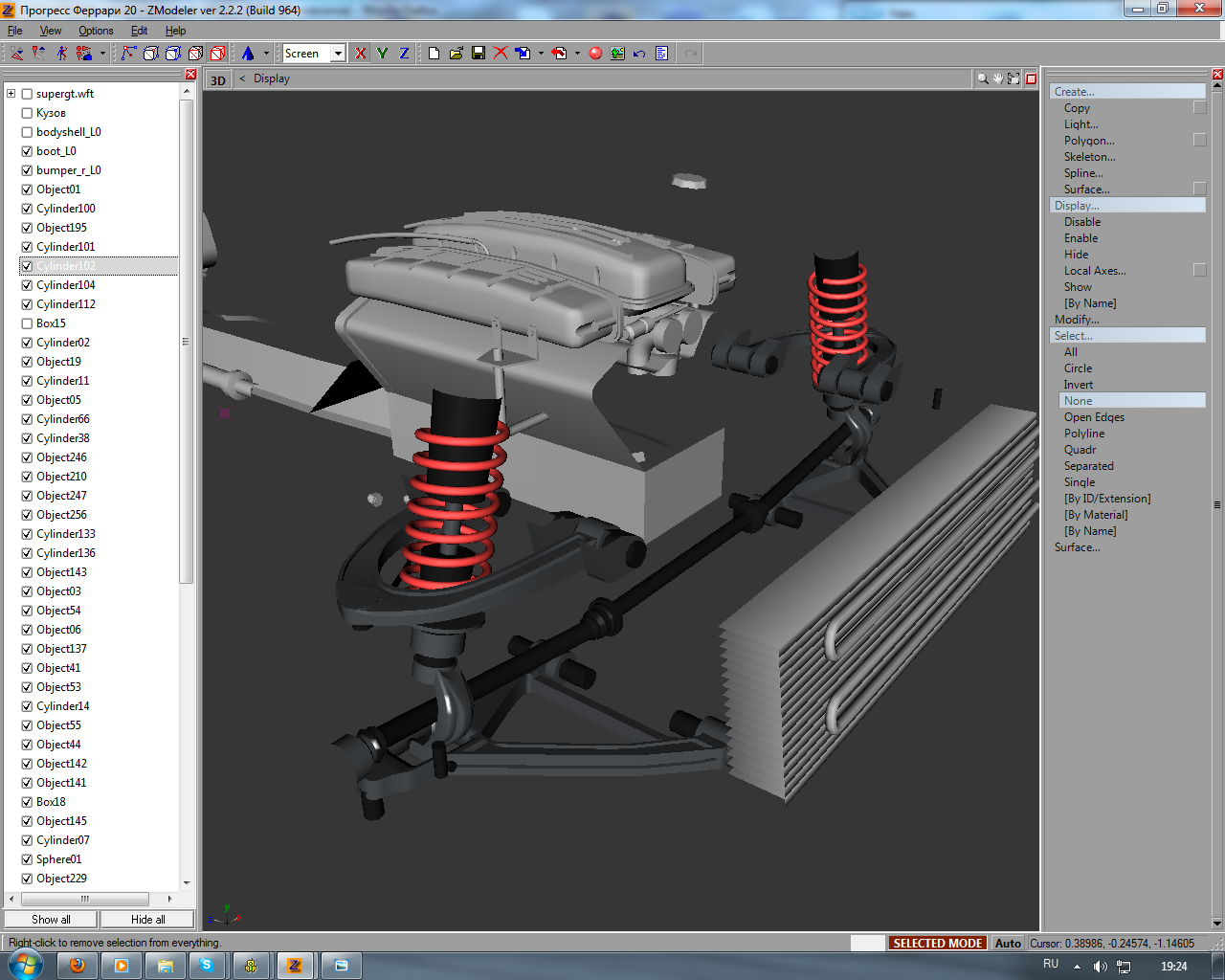Viewport: 1225px width, 980px height.
Task: Toggle the X axis lock button
Action: pyautogui.click(x=360, y=54)
